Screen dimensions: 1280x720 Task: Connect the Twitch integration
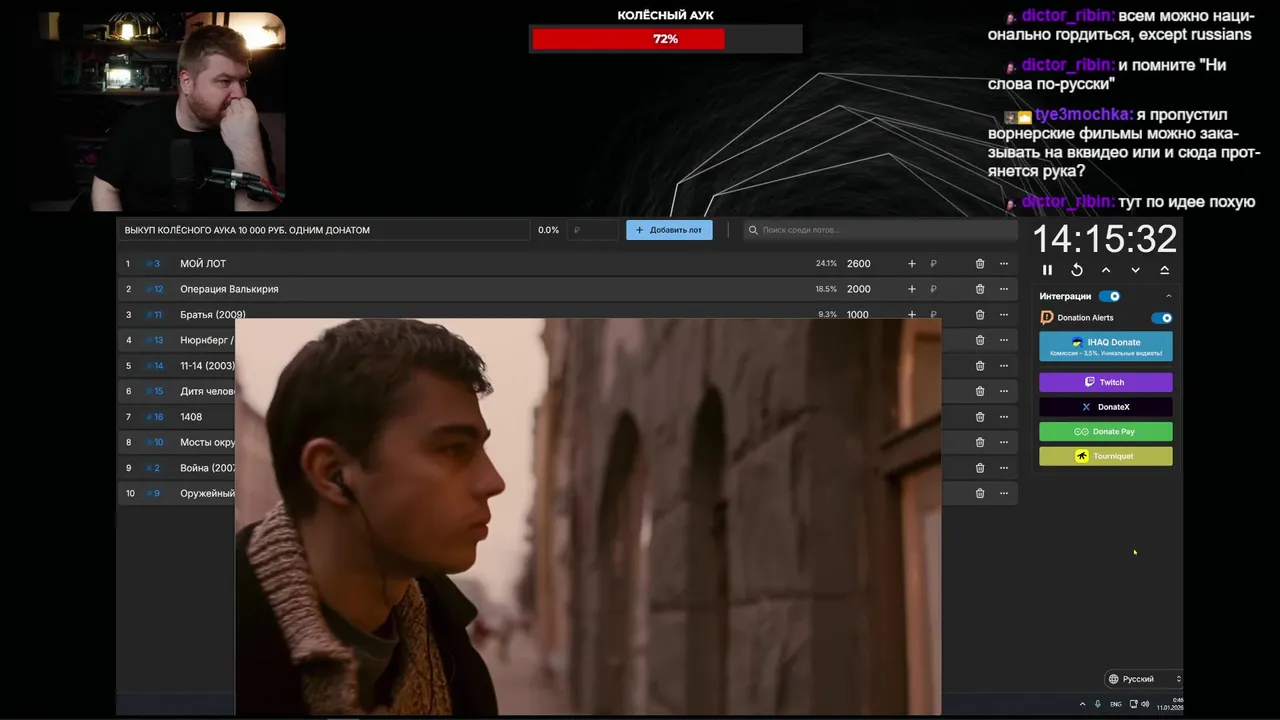pyautogui.click(x=1106, y=382)
